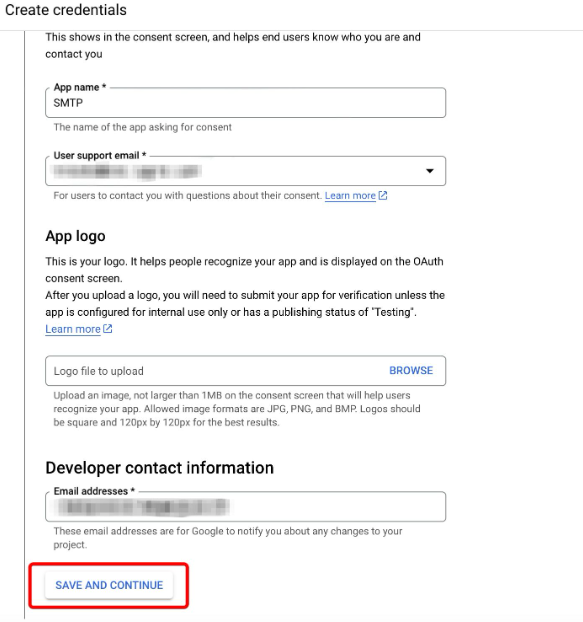This screenshot has width=583, height=622.
Task: Click the App logo section heading
Action: [75, 236]
